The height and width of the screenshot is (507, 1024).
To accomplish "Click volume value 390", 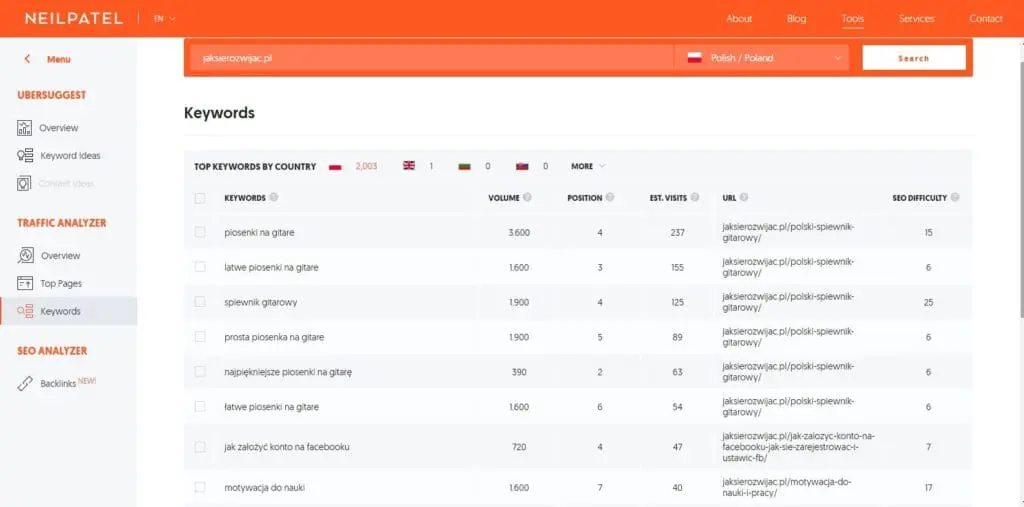I will tap(520, 372).
